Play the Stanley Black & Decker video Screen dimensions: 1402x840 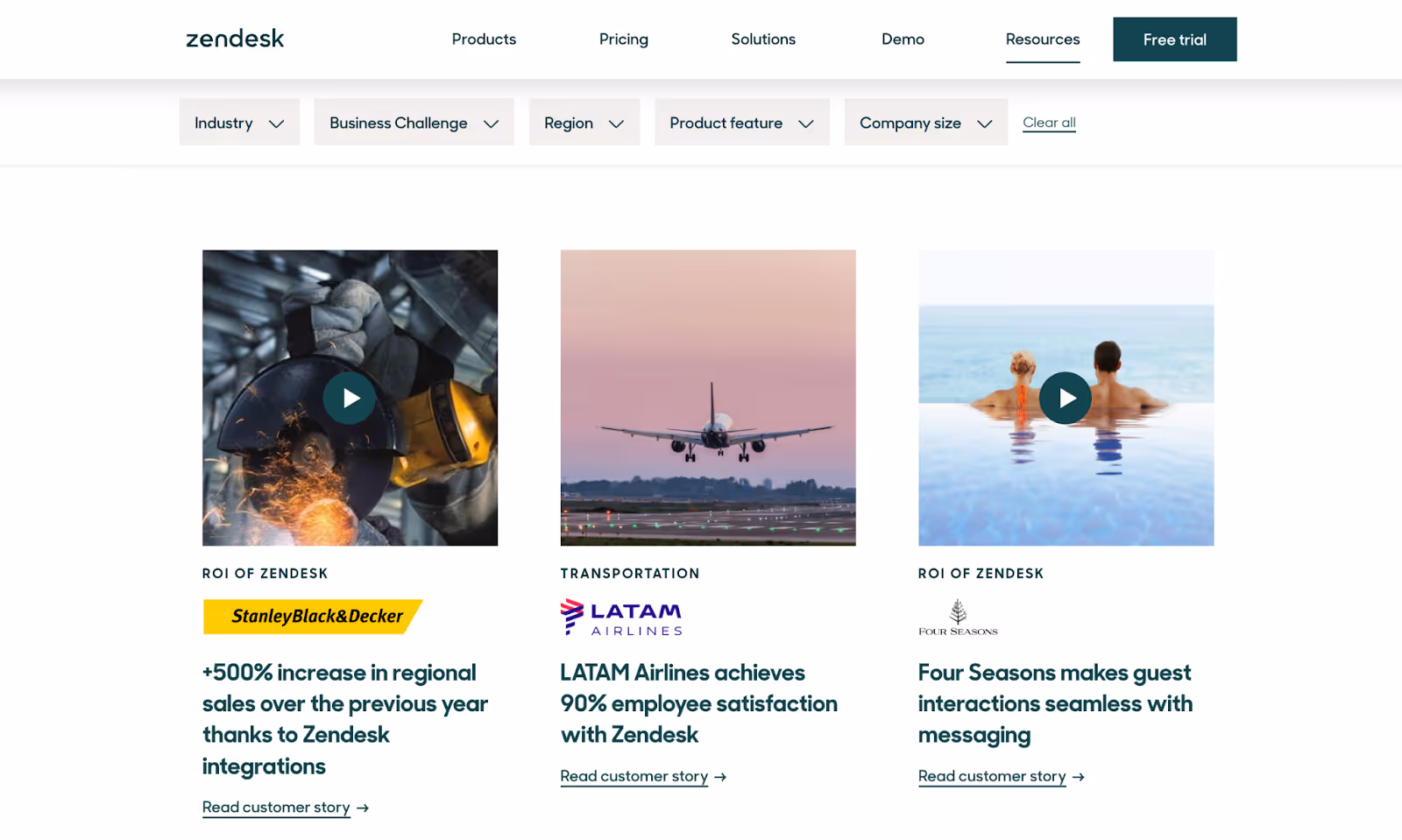coord(350,399)
